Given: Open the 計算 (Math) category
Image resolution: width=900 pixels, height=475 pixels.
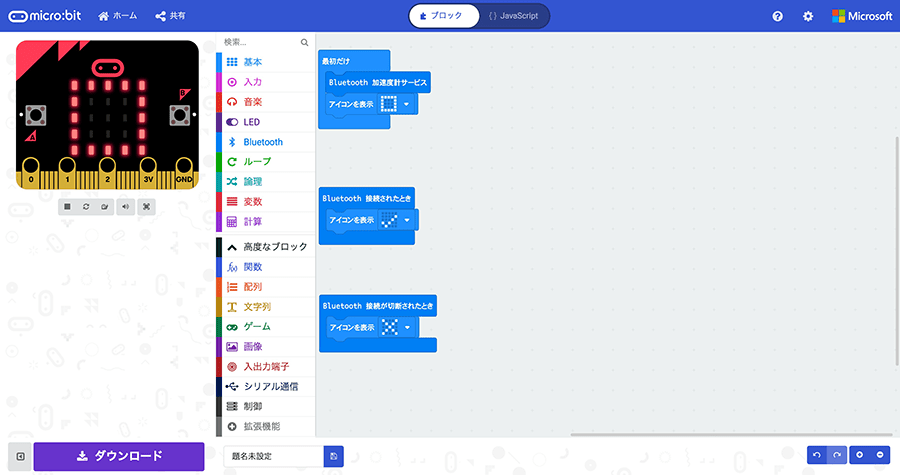Looking at the screenshot, I should coord(266,221).
